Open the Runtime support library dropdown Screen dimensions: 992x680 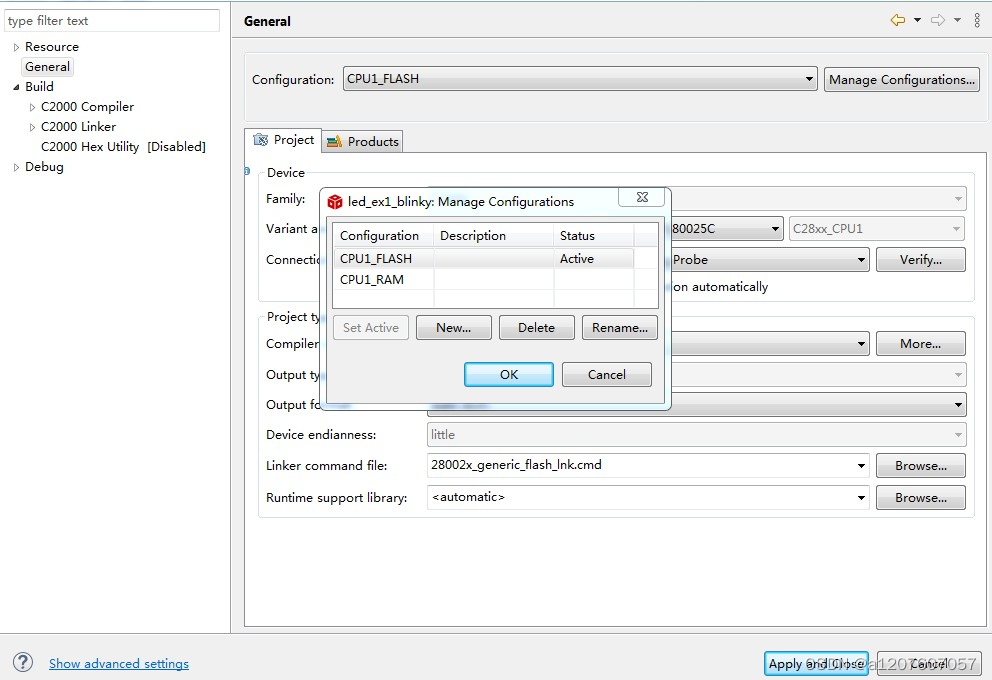861,498
